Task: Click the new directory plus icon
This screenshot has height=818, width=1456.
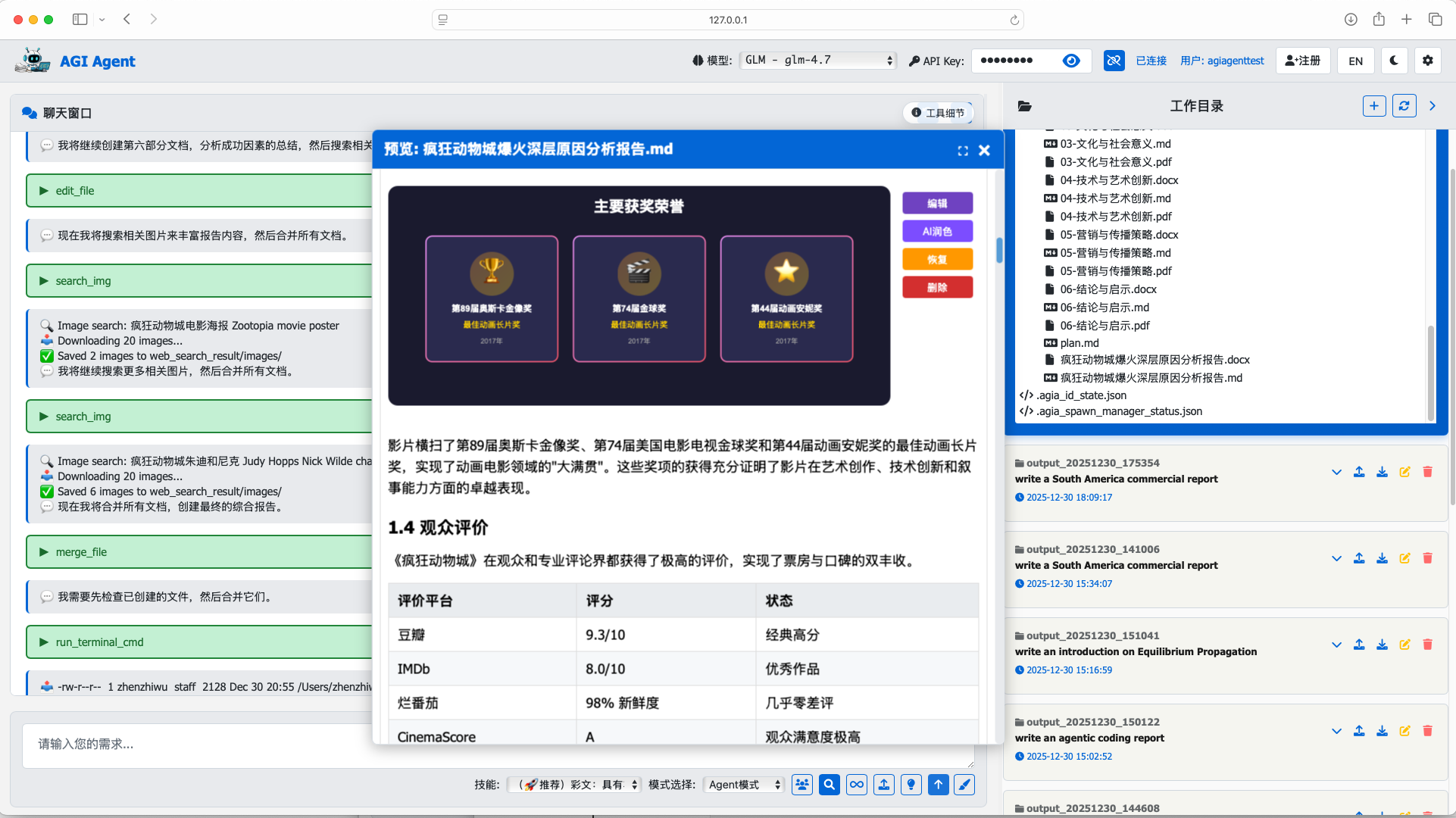Action: tap(1374, 106)
